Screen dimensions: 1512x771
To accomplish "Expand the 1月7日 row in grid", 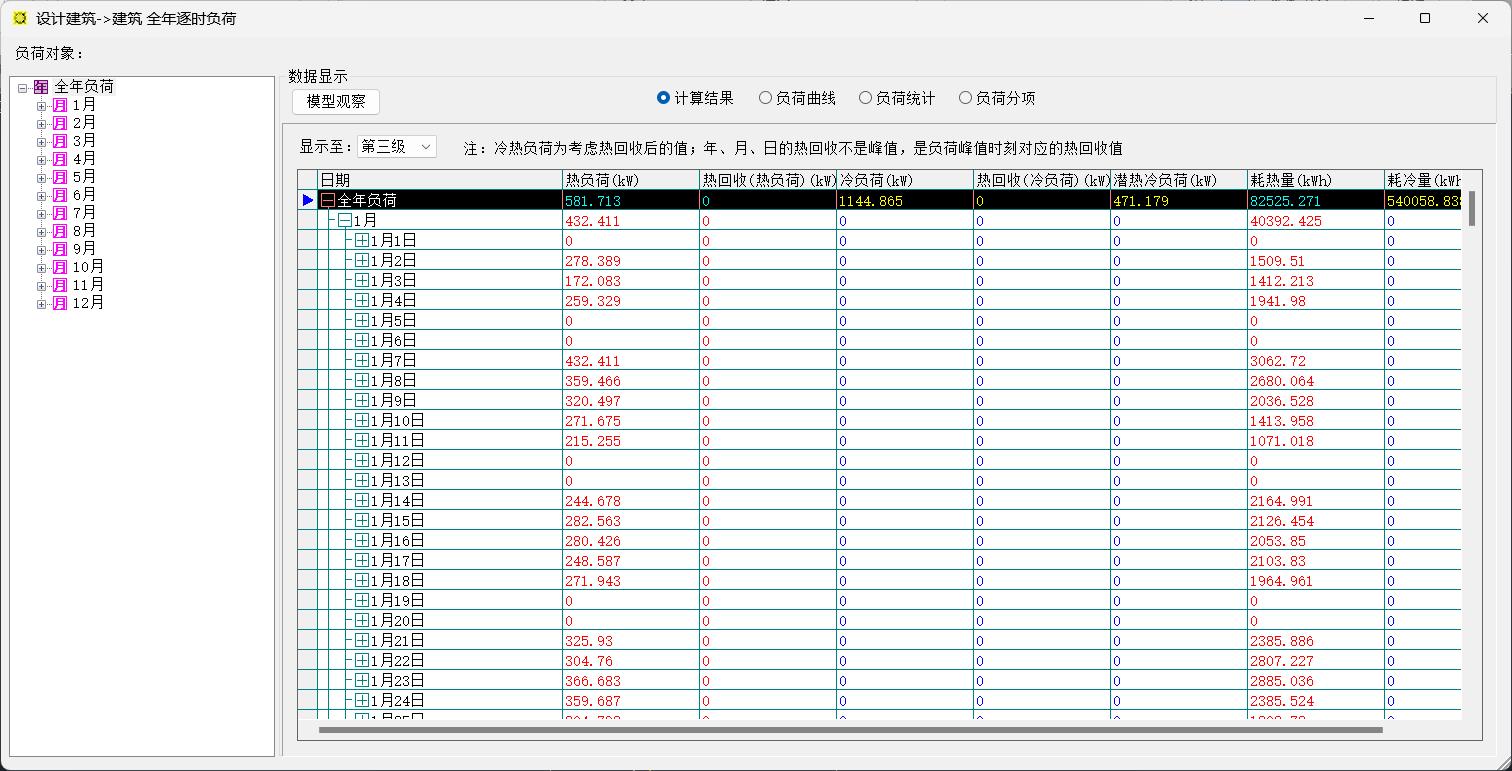I will (362, 360).
